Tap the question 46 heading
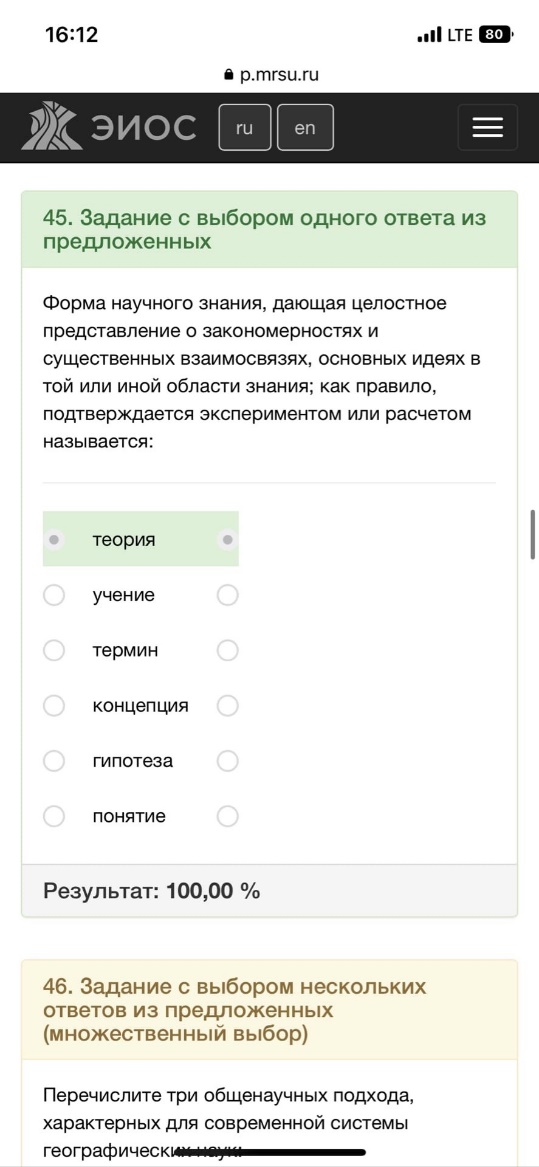539x1167 pixels. pyautogui.click(x=235, y=1010)
